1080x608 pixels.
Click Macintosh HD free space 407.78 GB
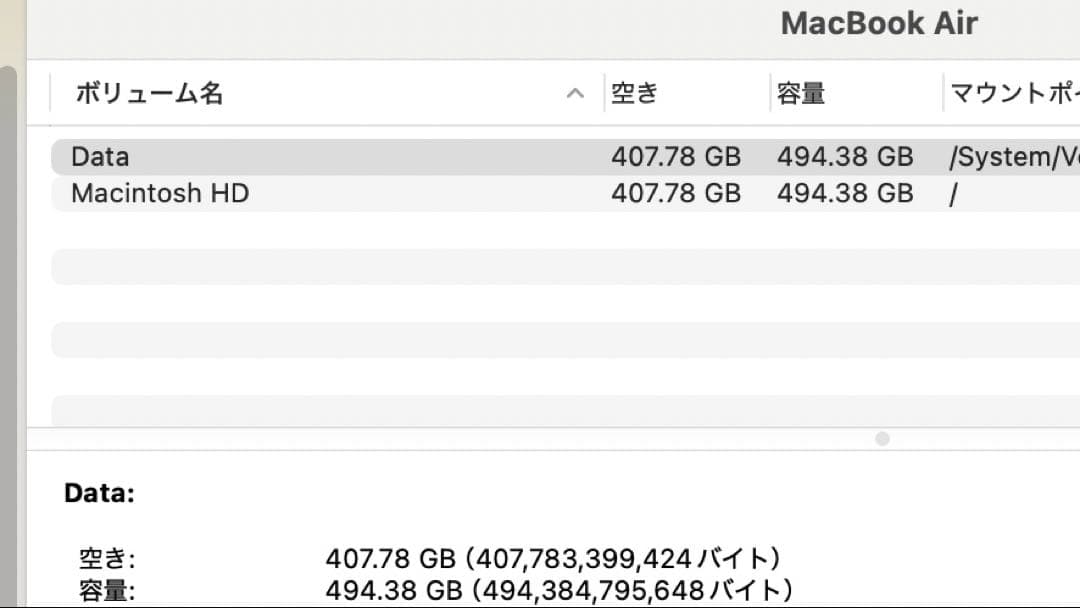coord(677,193)
